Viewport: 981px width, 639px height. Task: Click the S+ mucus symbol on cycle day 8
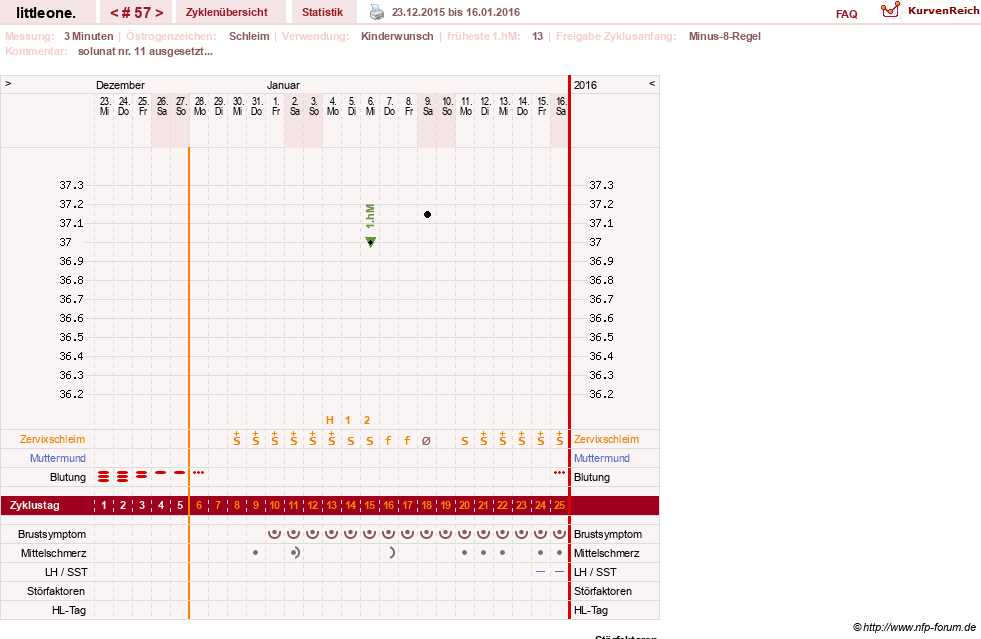(x=236, y=438)
